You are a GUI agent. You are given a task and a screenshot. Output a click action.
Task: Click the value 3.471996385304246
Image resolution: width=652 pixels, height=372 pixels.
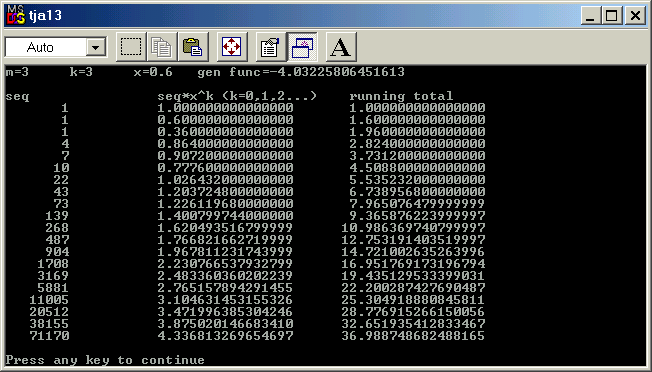(x=225, y=312)
